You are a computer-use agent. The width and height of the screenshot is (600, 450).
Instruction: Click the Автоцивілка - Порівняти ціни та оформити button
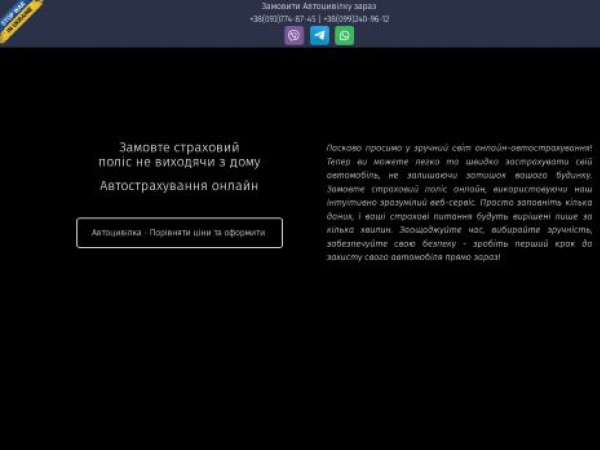tap(179, 233)
